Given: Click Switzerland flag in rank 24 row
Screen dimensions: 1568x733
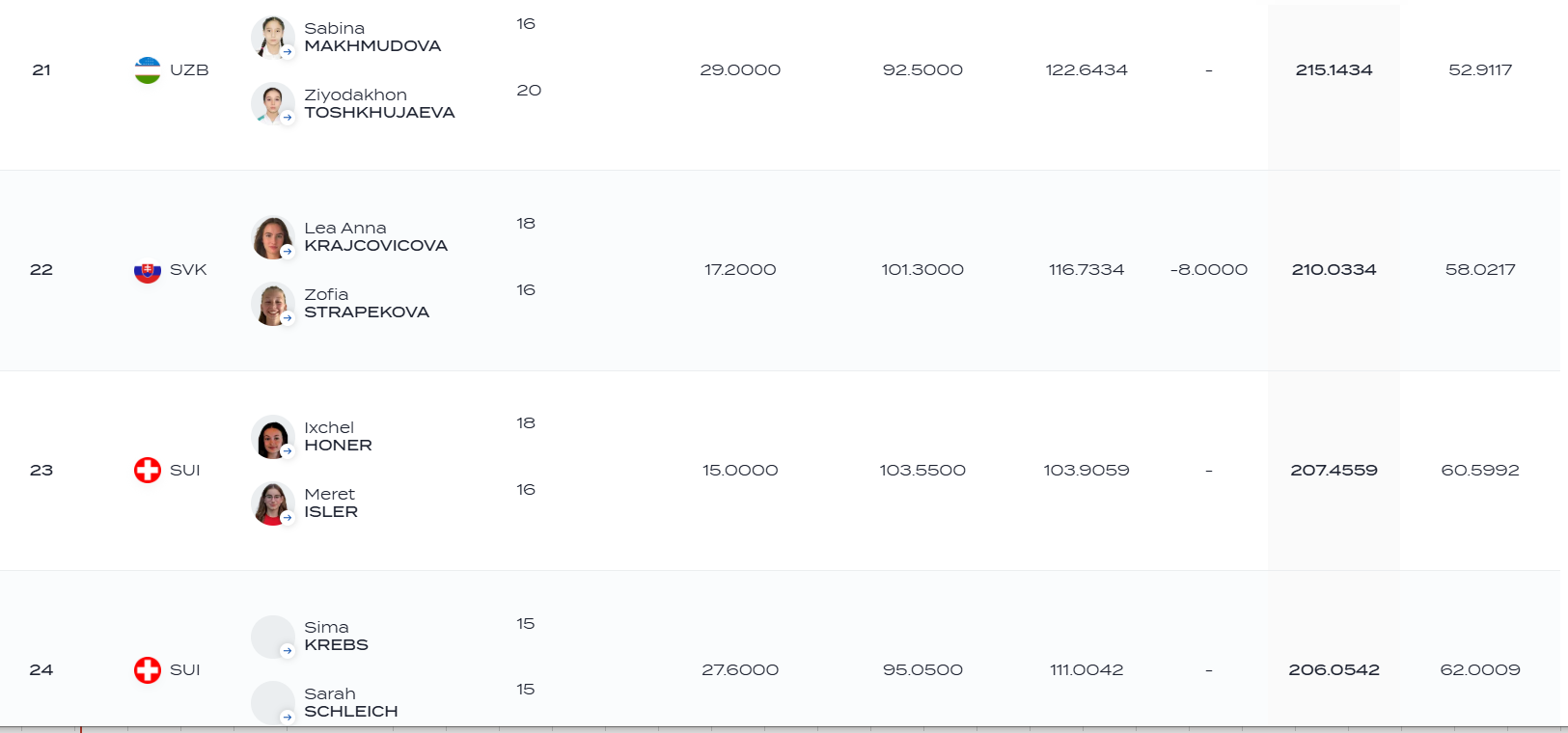Looking at the screenshot, I should [x=148, y=669].
